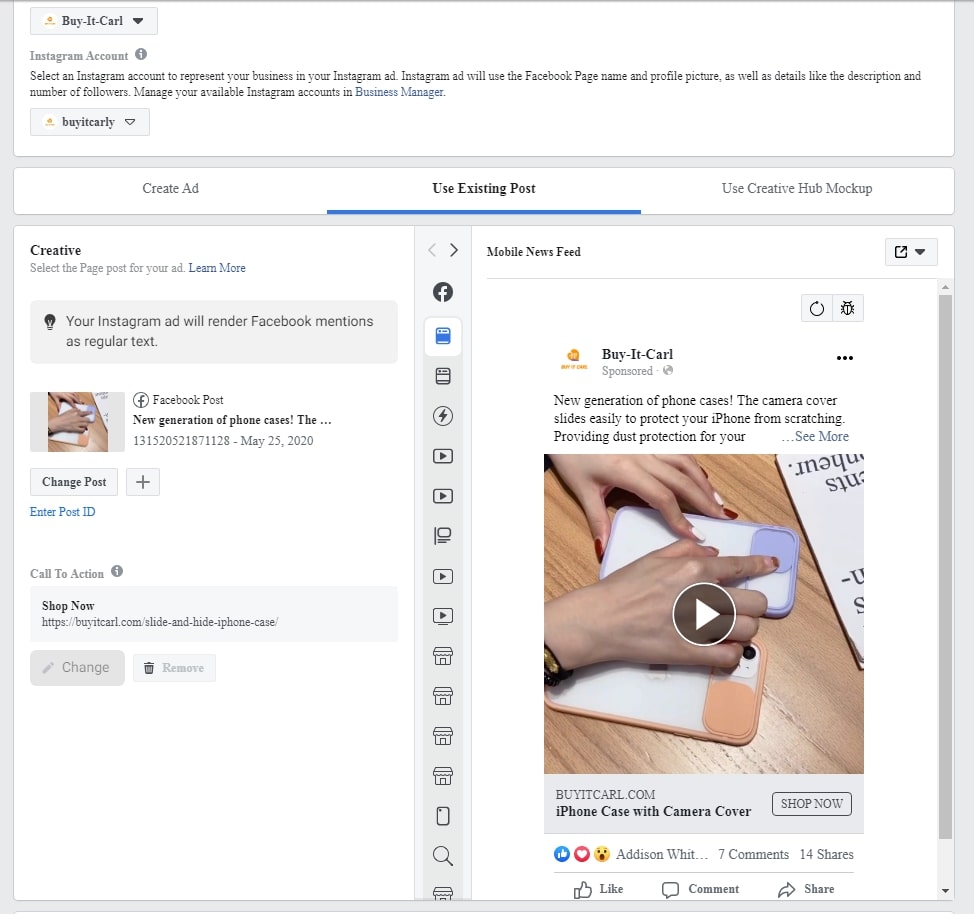Viewport: 974px width, 914px height.
Task: Open the Buy-It-Carl page dropdown
Action: coord(94,20)
